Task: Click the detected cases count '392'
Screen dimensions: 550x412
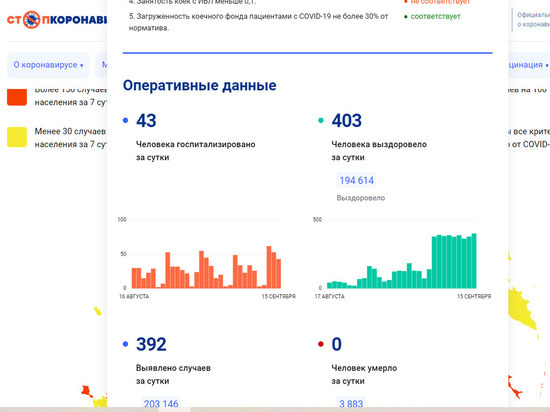Action: point(151,344)
